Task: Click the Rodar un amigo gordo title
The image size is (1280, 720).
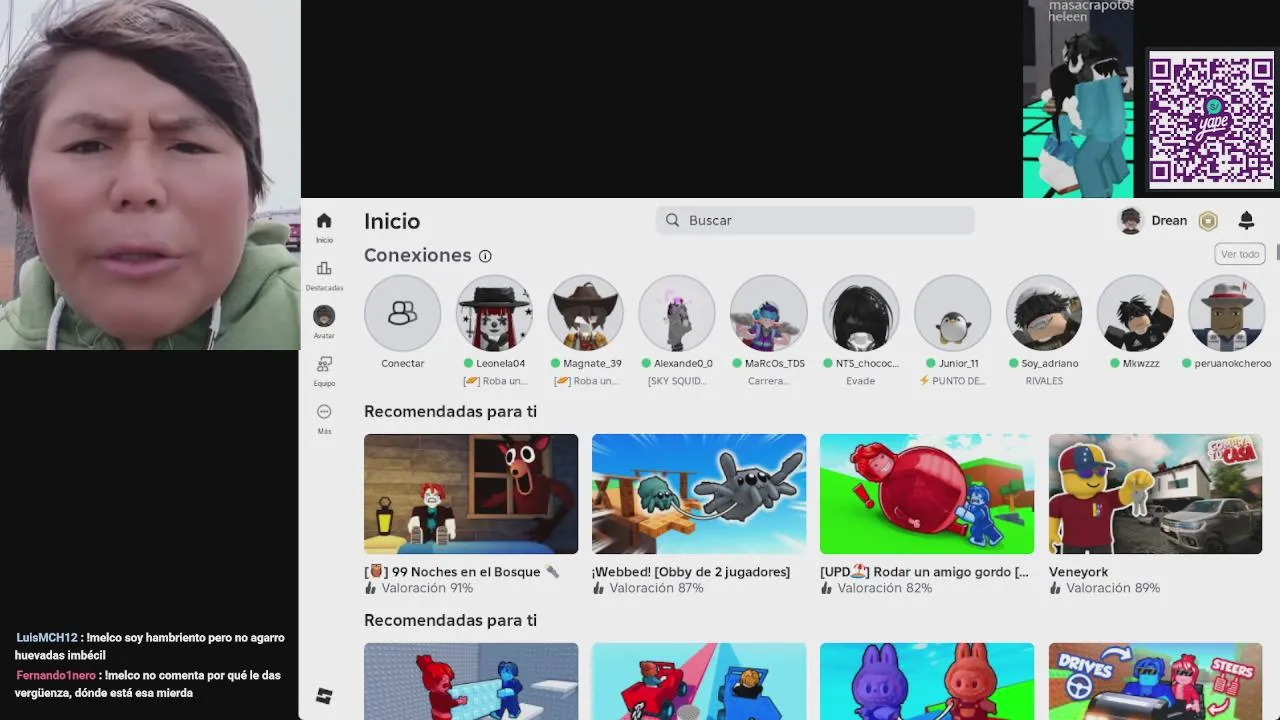Action: click(x=924, y=572)
